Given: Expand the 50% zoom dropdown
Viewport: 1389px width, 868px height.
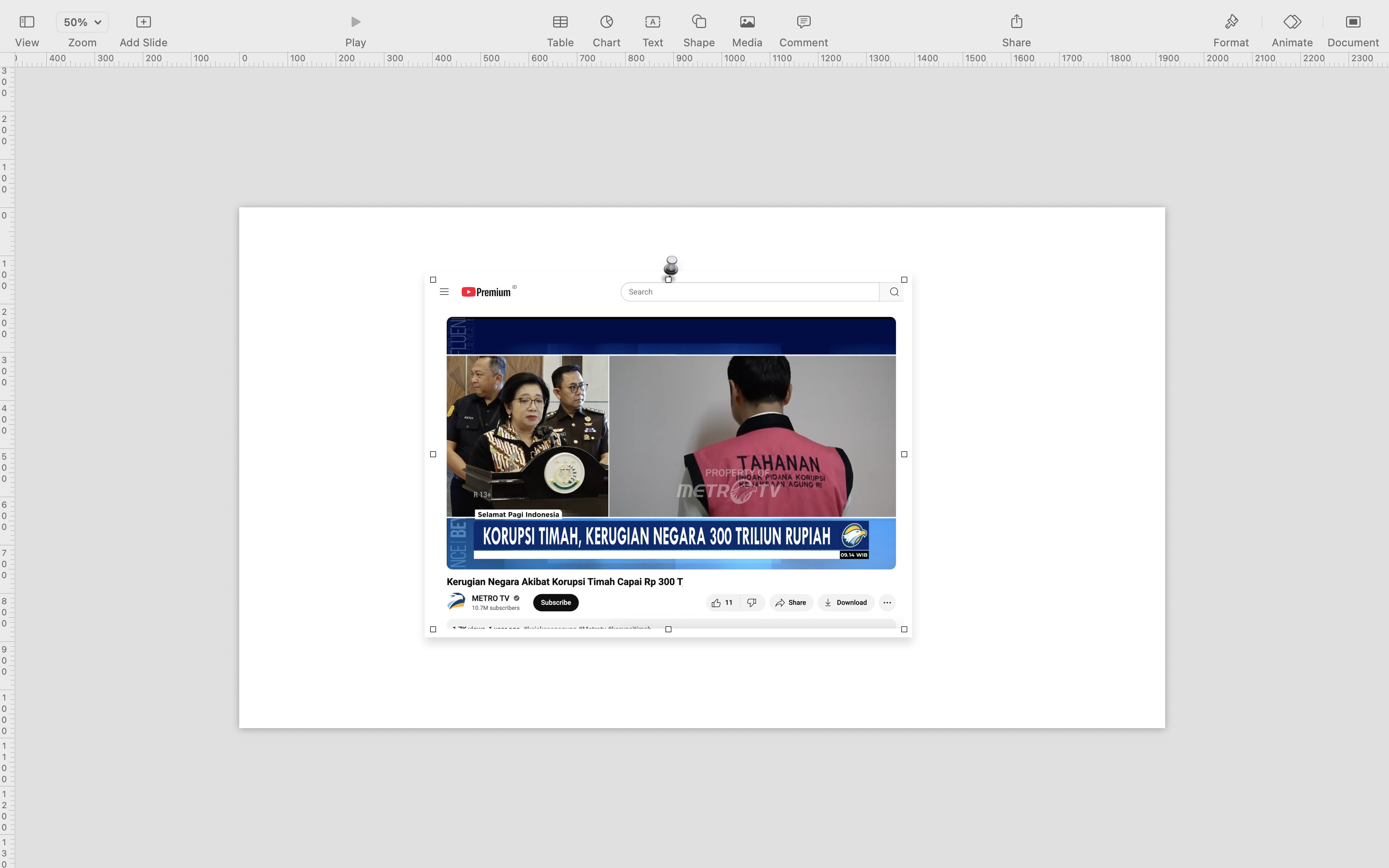Looking at the screenshot, I should coord(82,22).
